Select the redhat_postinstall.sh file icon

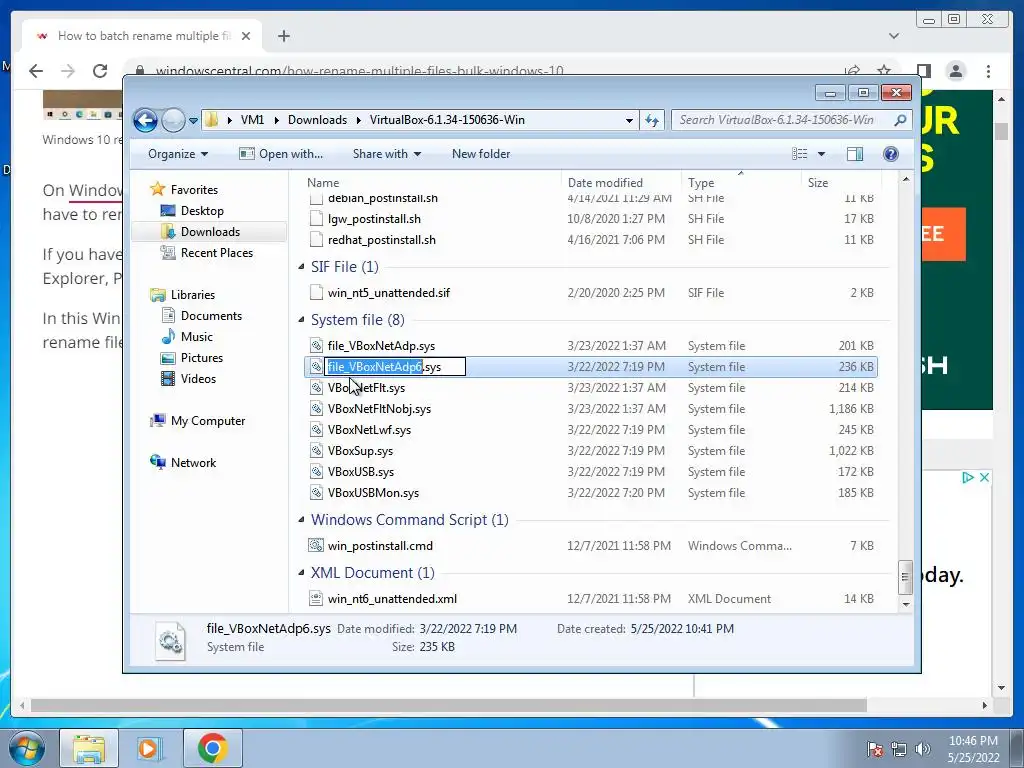pyautogui.click(x=316, y=240)
